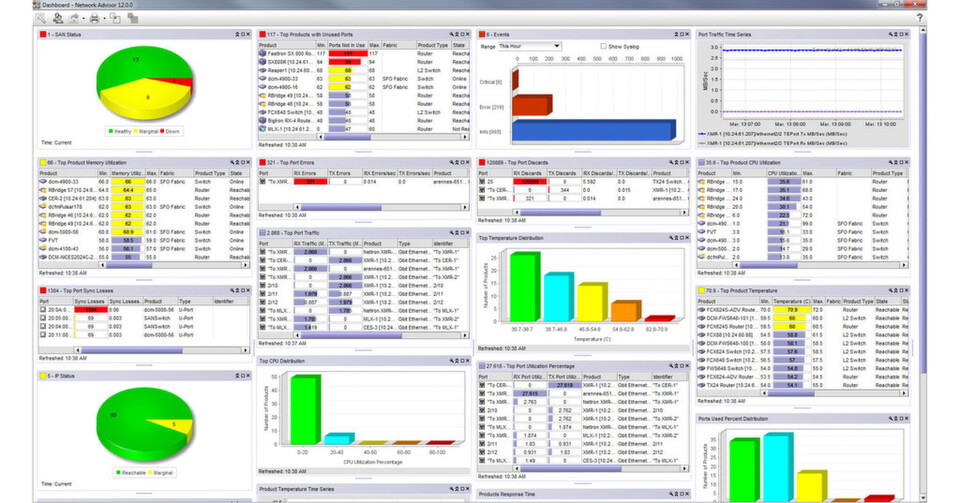Image resolution: width=960 pixels, height=503 pixels.
Task: Open dropdown arrow next to export icon
Action: pyautogui.click(x=83, y=19)
